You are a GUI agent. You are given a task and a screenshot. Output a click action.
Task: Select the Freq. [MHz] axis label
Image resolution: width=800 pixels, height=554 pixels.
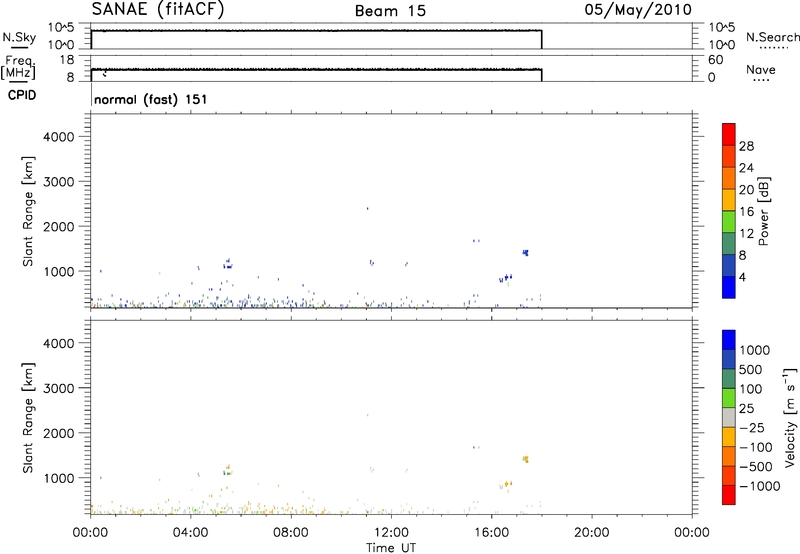tap(18, 67)
